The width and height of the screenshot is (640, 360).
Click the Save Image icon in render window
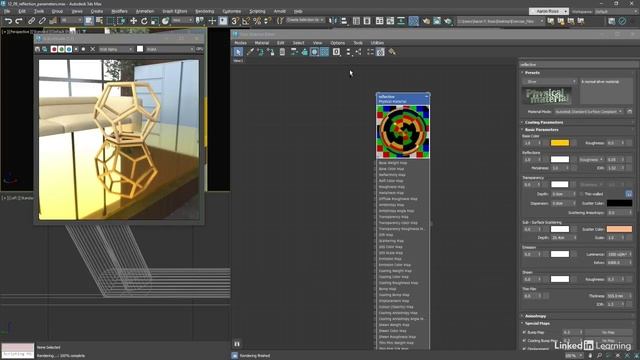click(x=38, y=49)
